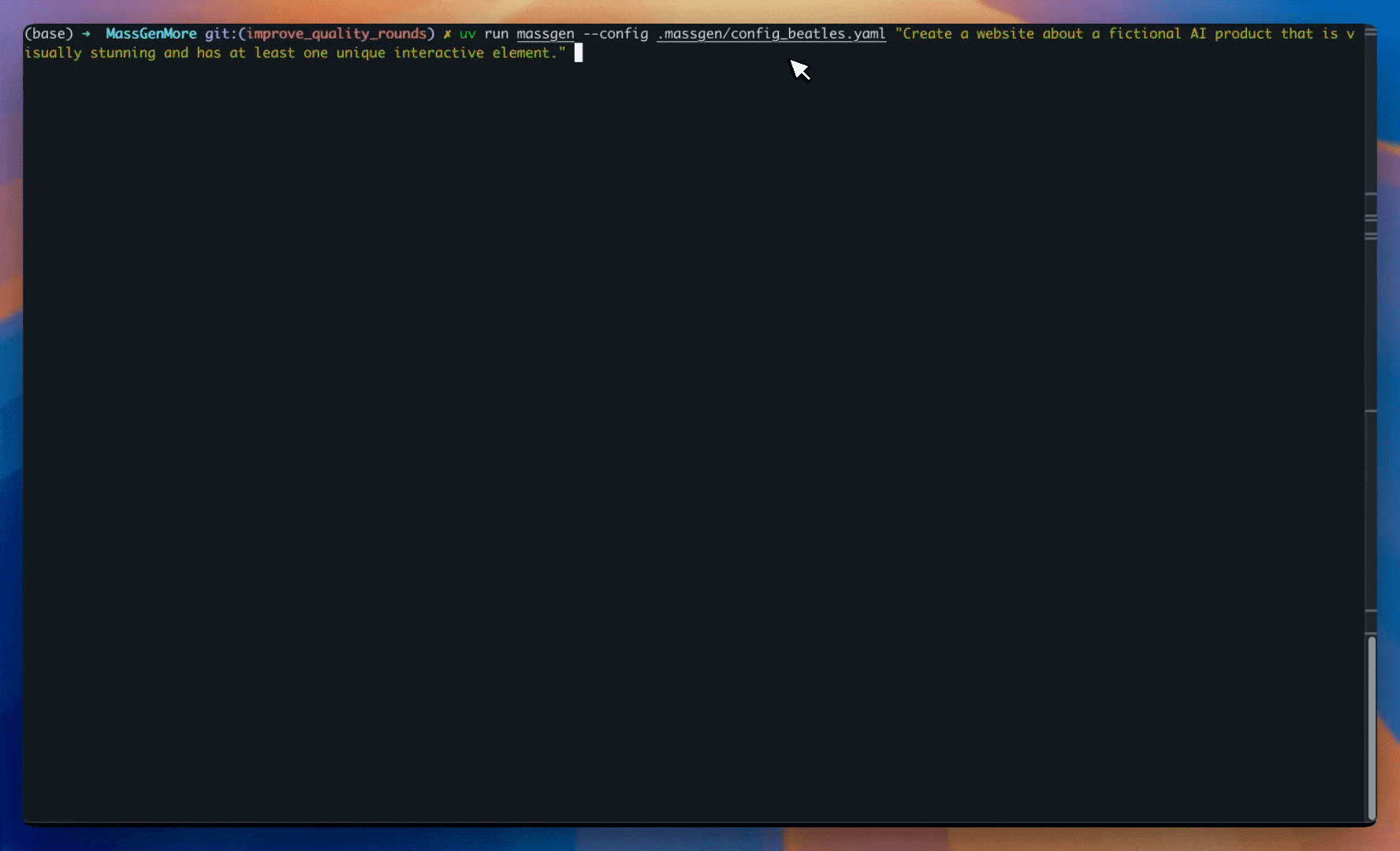Click the yellow git dirty ✗ marker
The image size is (1400, 851).
coord(447,34)
